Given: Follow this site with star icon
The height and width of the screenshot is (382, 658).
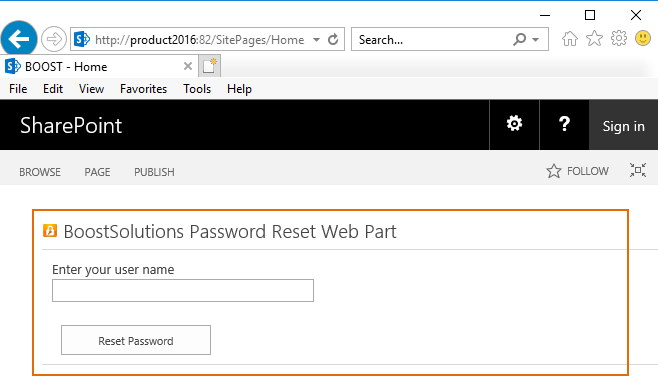Looking at the screenshot, I should pyautogui.click(x=577, y=171).
